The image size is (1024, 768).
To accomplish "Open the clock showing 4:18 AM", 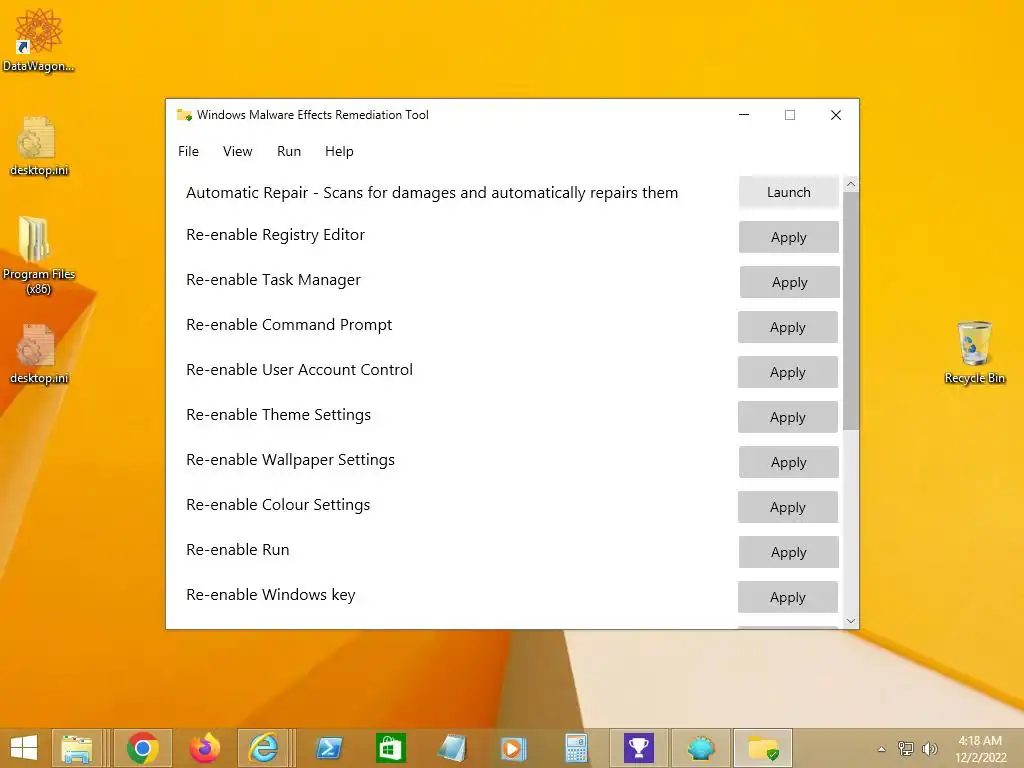I will tap(980, 749).
